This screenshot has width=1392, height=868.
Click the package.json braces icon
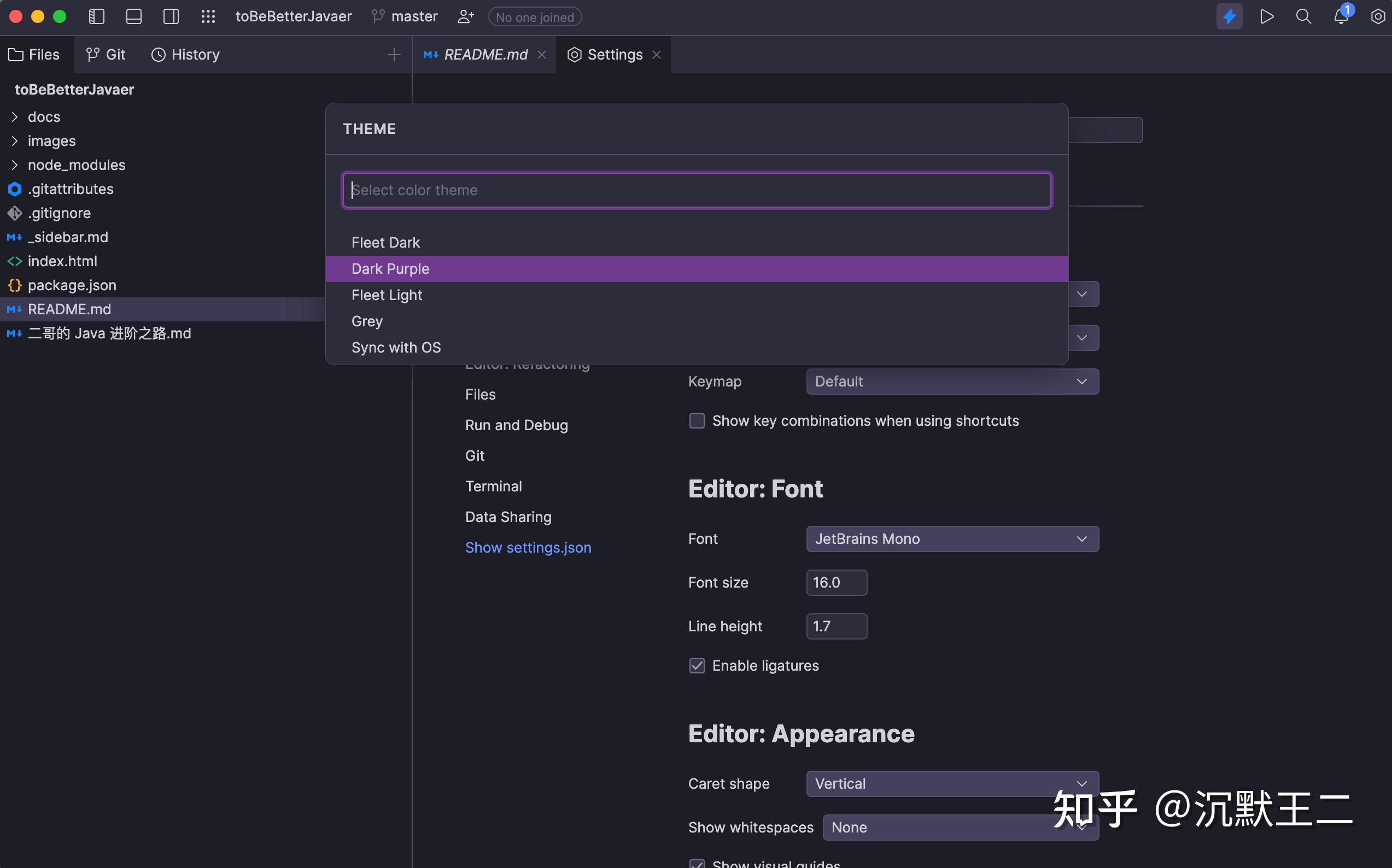click(x=14, y=285)
